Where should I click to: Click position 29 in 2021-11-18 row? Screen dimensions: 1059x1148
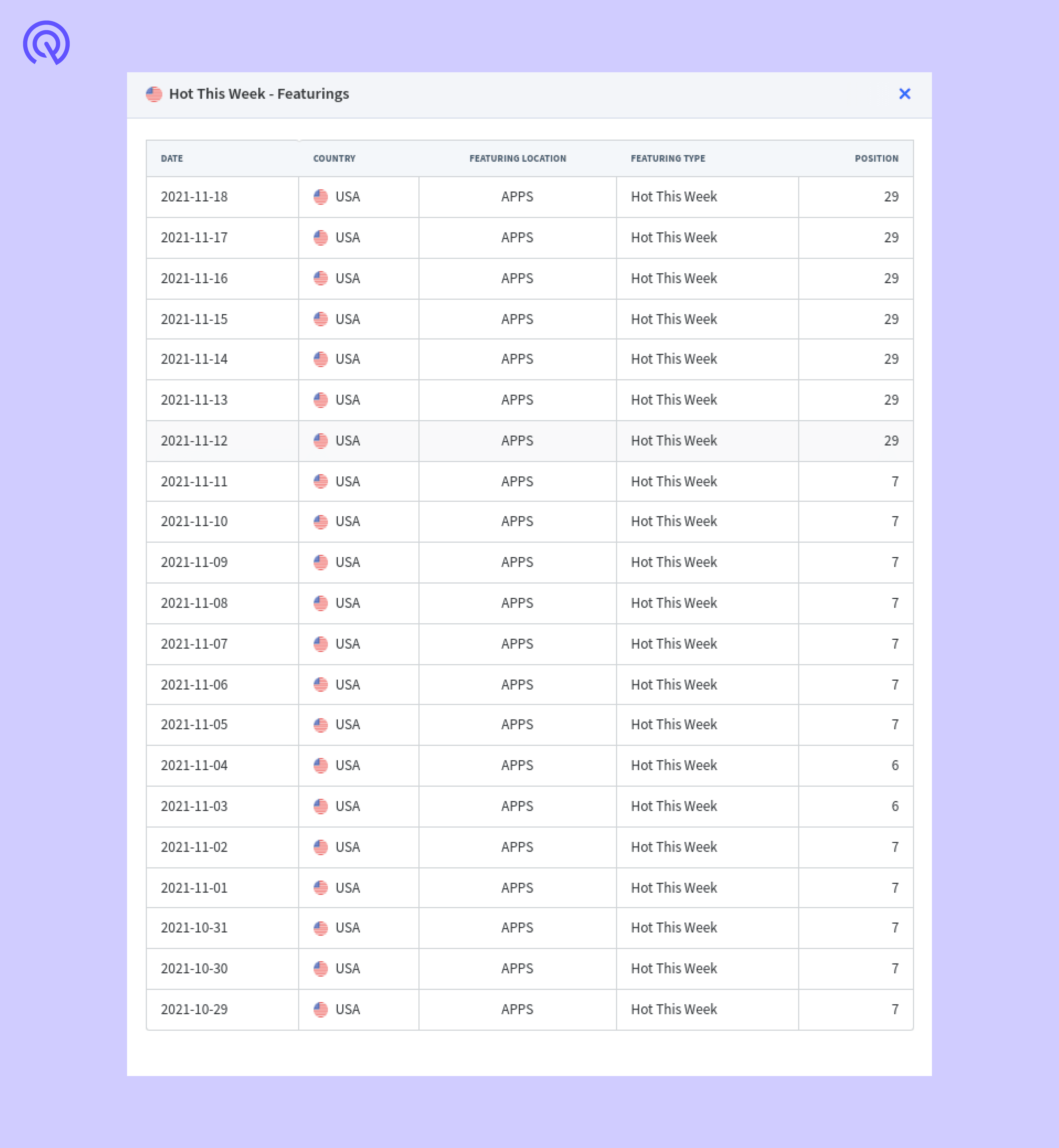click(891, 197)
